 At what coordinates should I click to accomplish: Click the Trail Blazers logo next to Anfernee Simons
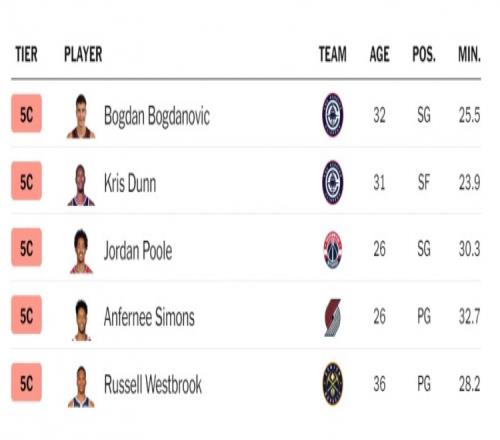click(x=333, y=317)
